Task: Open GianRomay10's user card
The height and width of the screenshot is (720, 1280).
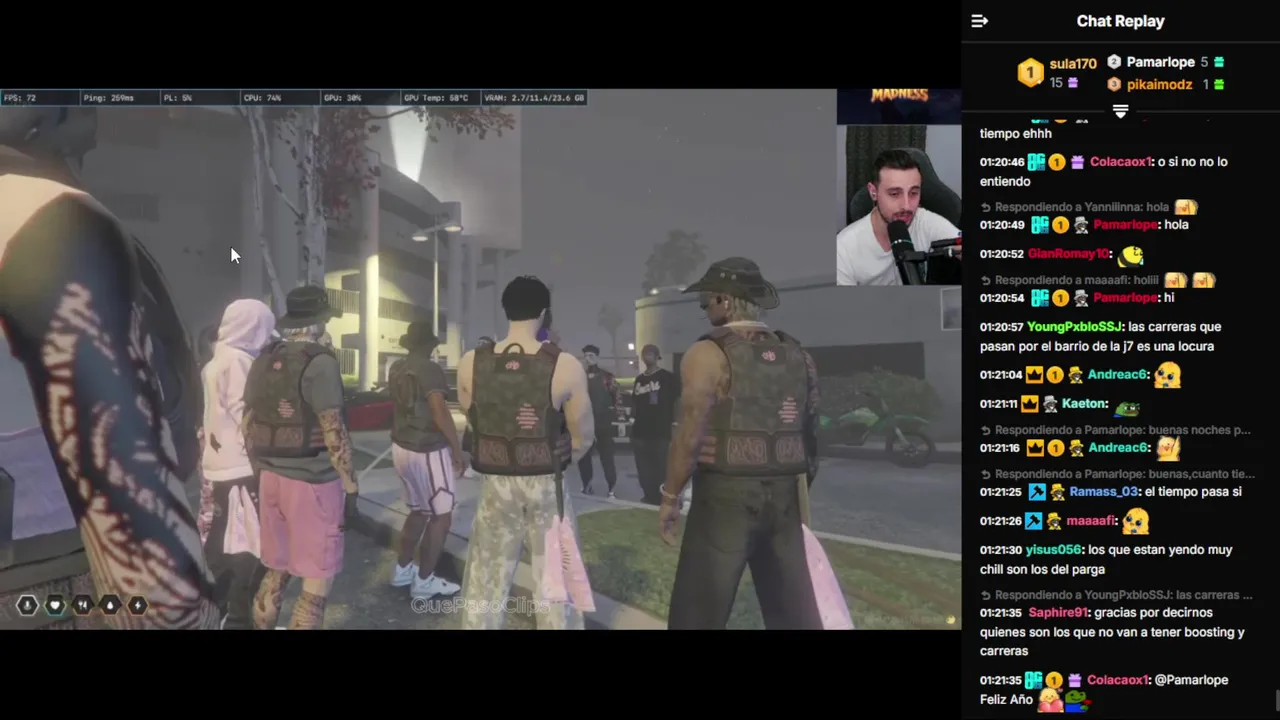Action: coord(1069,254)
